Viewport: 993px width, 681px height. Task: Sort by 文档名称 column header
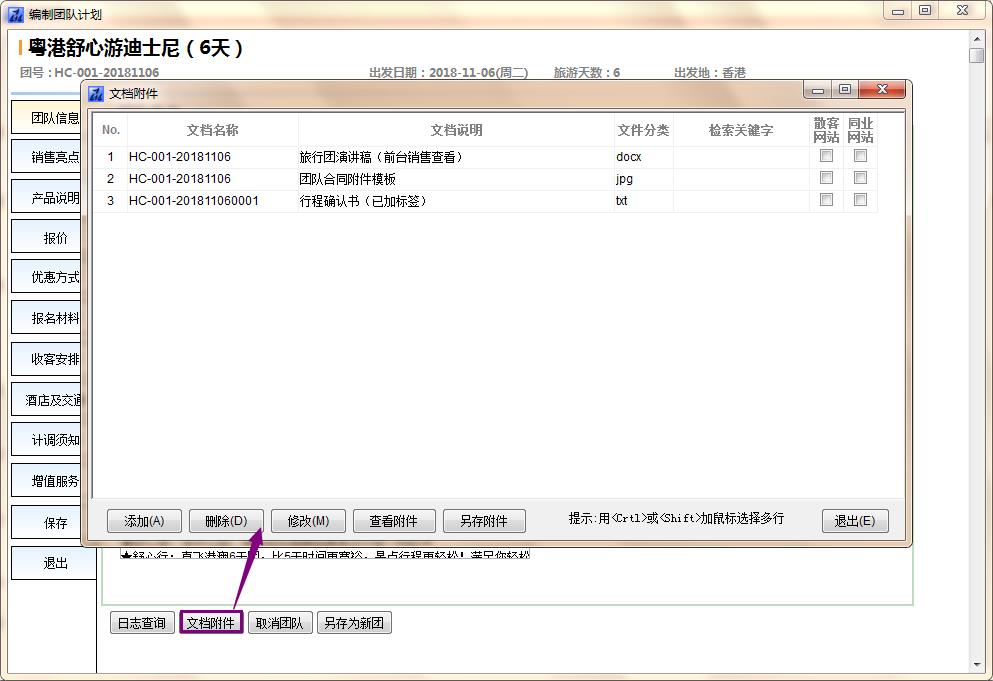(x=212, y=130)
